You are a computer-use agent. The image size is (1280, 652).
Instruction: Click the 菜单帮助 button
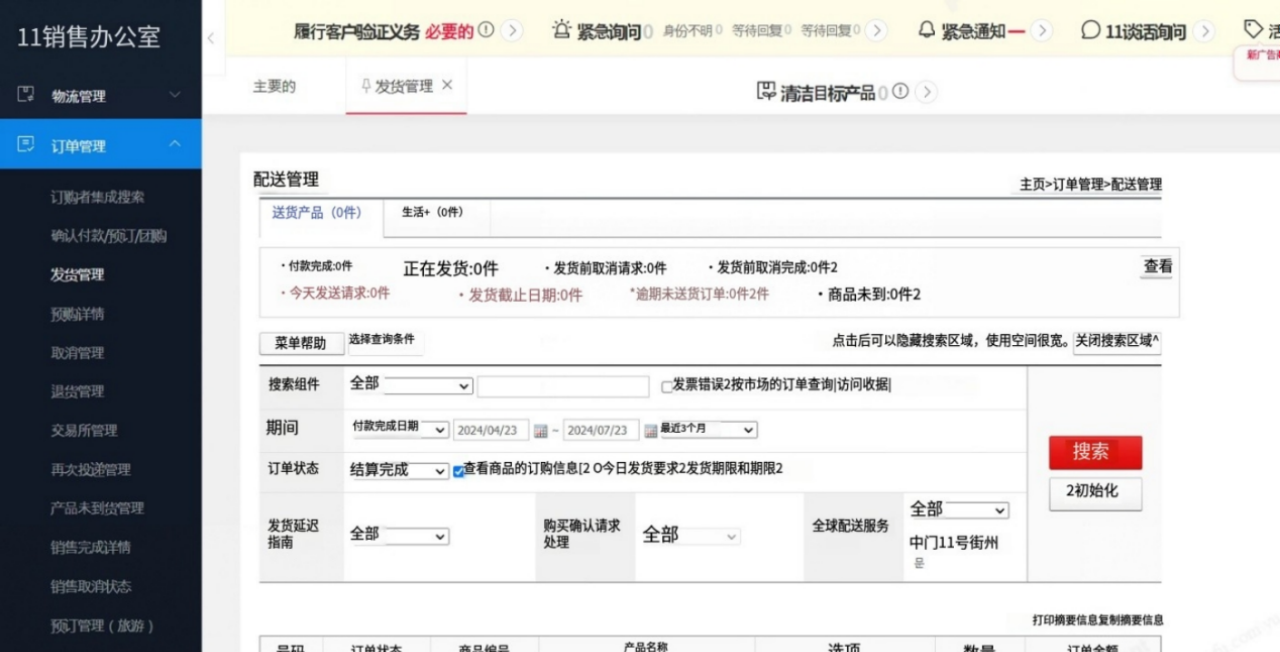point(300,343)
